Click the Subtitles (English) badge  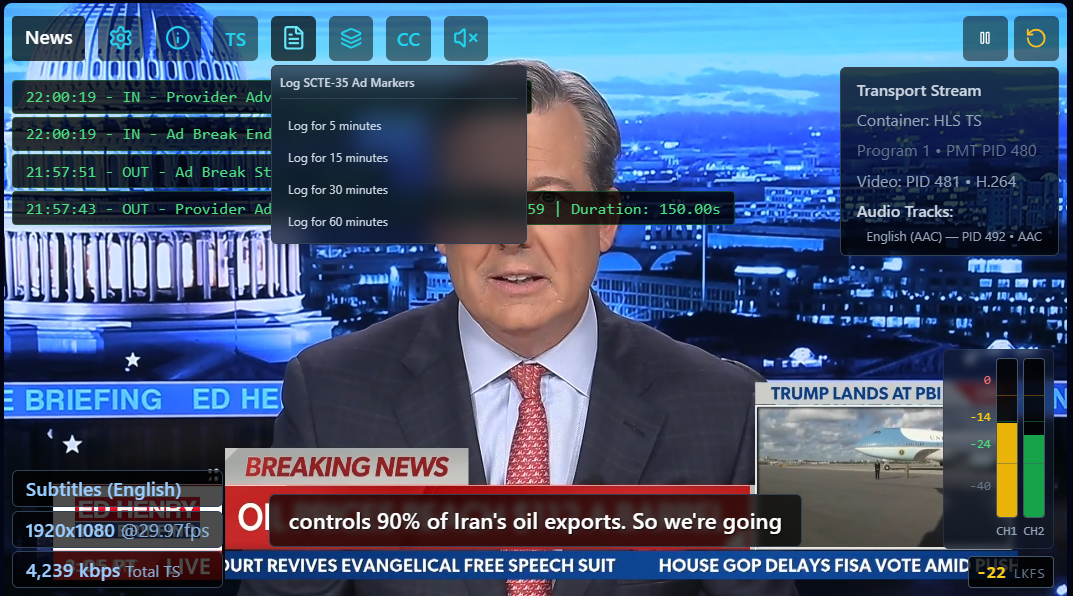tap(104, 490)
